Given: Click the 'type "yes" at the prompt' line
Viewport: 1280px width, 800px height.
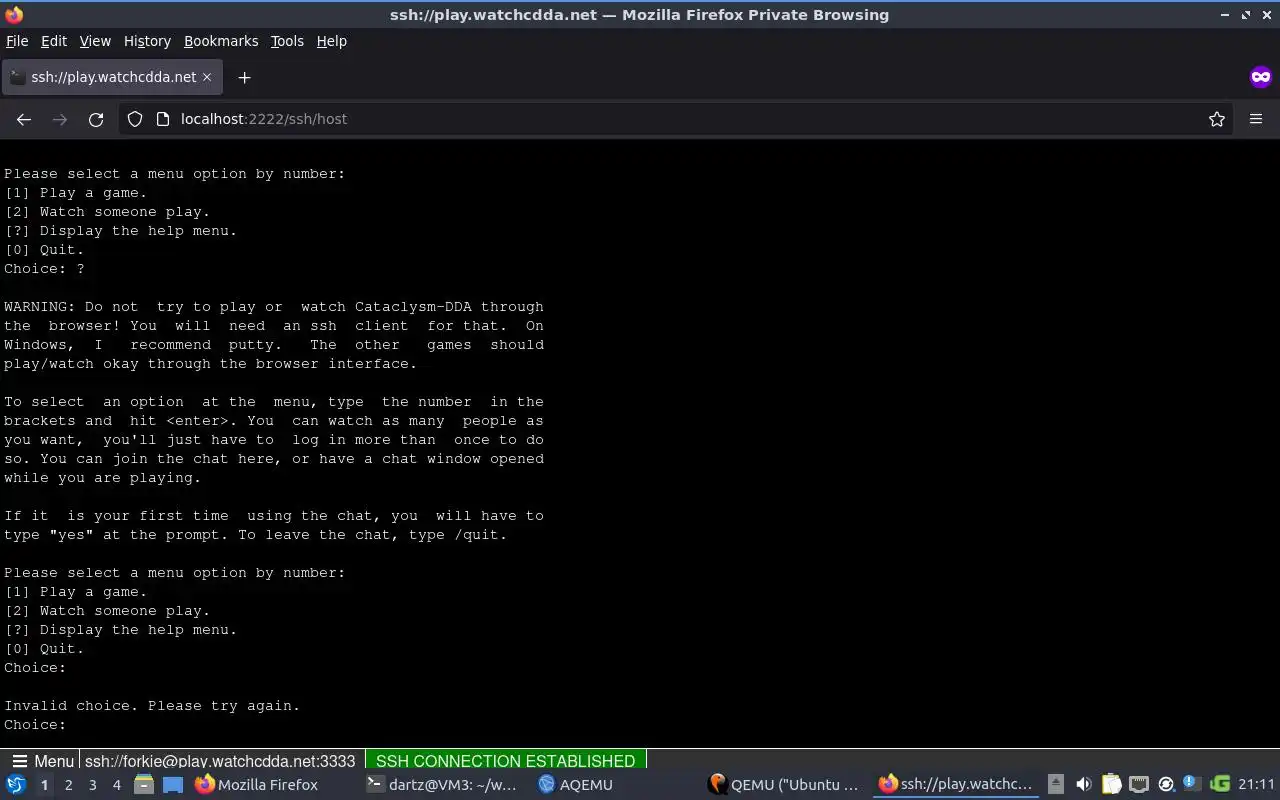Looking at the screenshot, I should click(x=256, y=535).
